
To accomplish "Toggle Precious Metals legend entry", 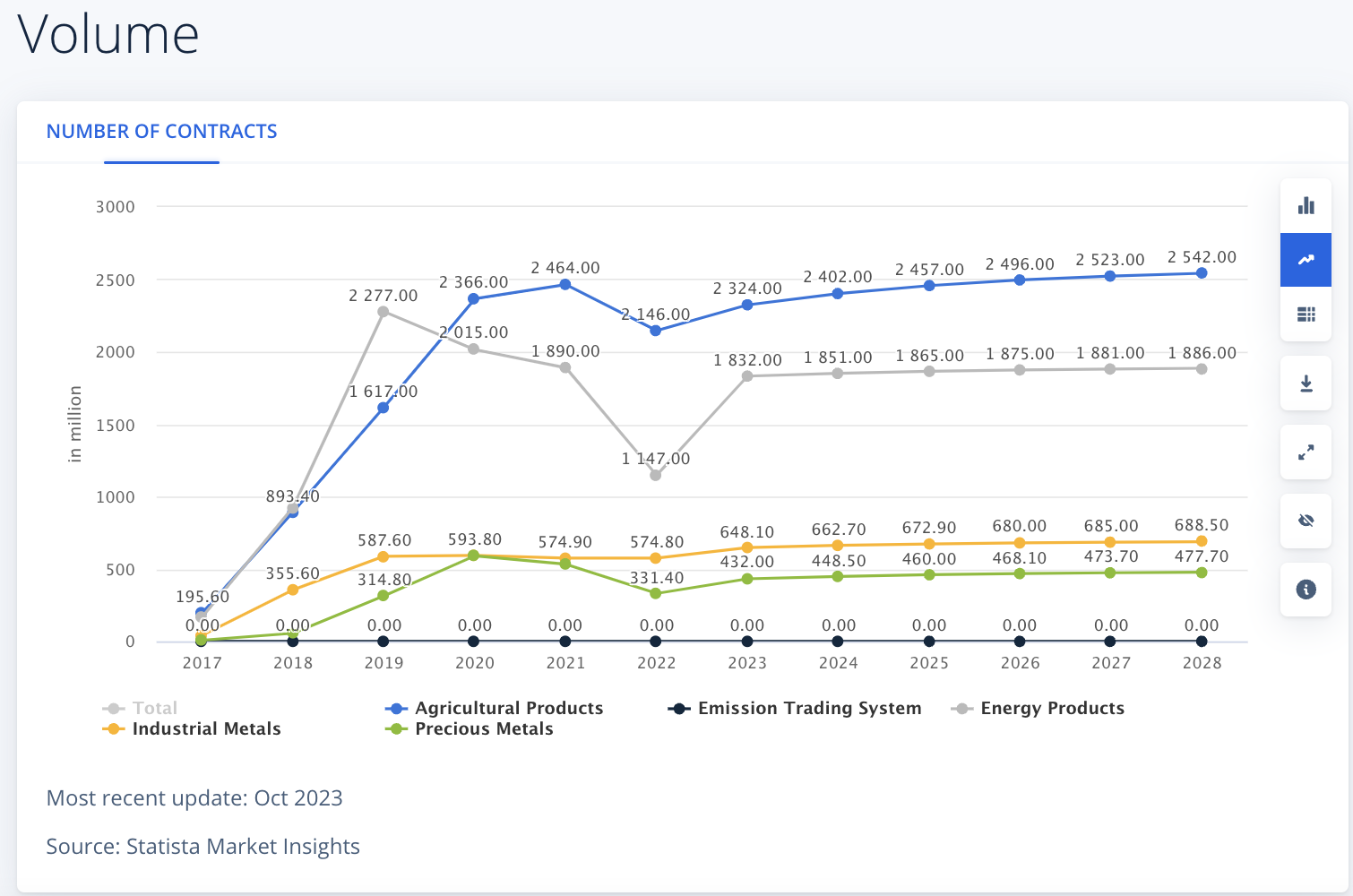I will [470, 728].
